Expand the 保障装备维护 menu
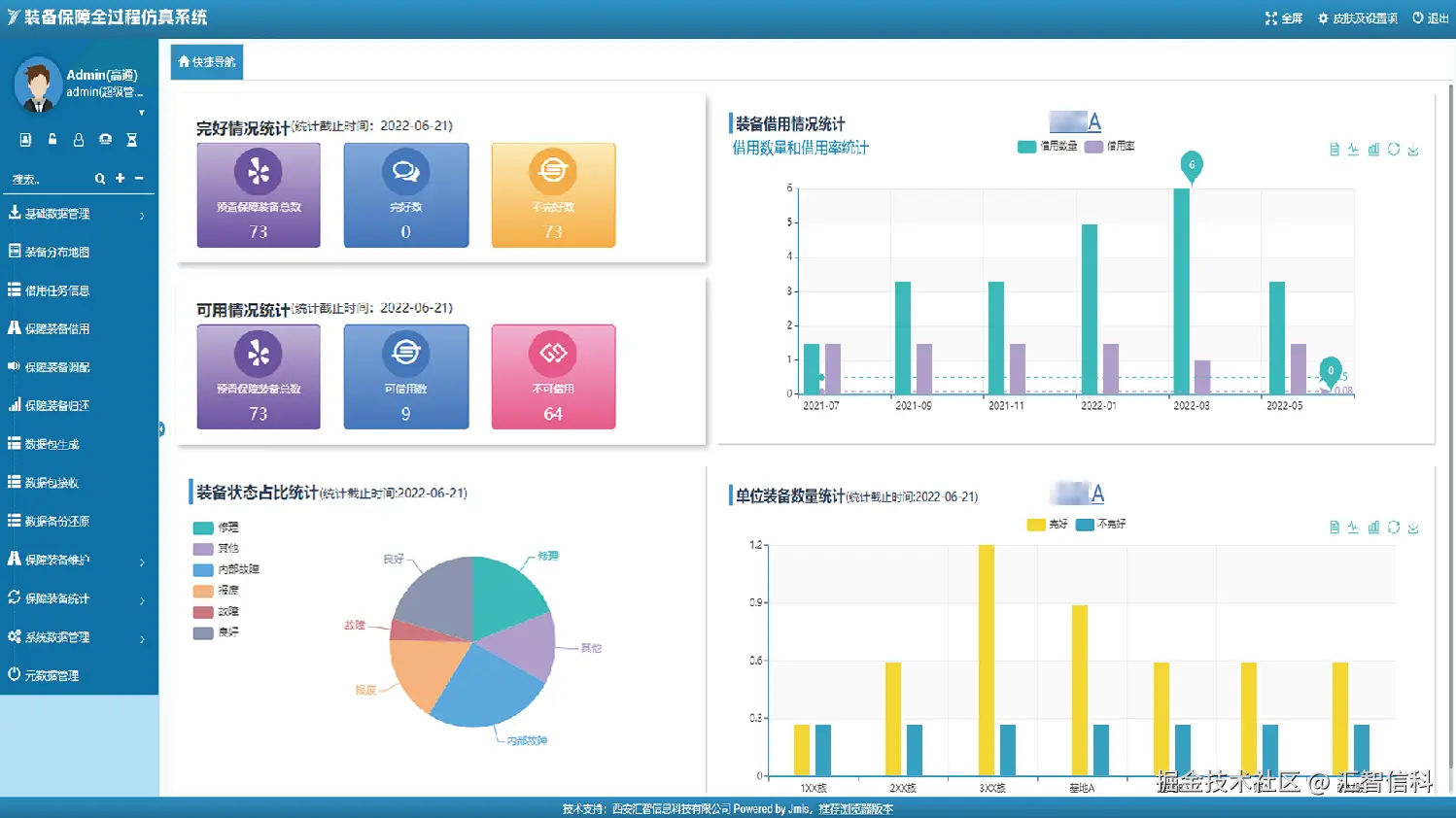 (x=79, y=560)
